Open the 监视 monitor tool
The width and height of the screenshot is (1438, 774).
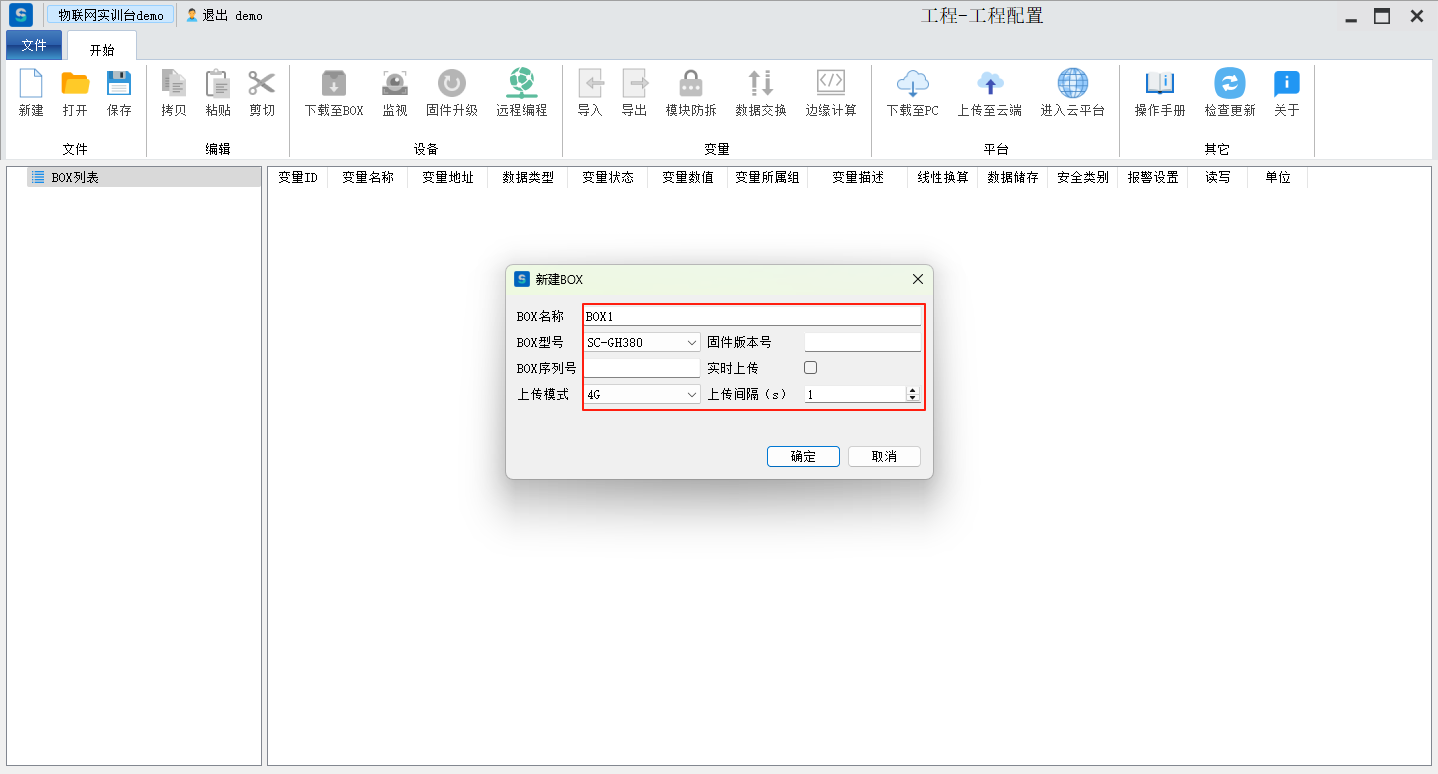(x=395, y=84)
